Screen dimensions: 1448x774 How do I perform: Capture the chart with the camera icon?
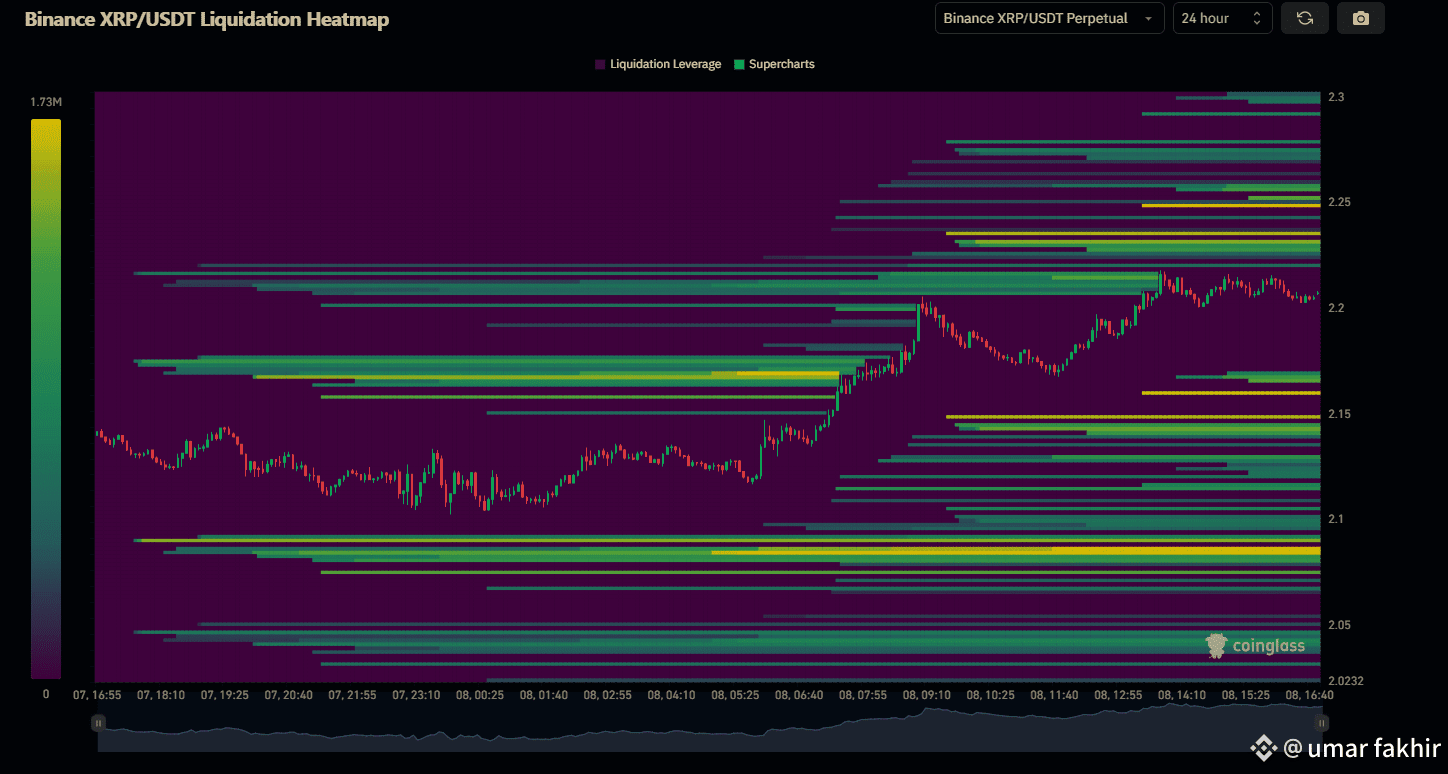pyautogui.click(x=1360, y=17)
